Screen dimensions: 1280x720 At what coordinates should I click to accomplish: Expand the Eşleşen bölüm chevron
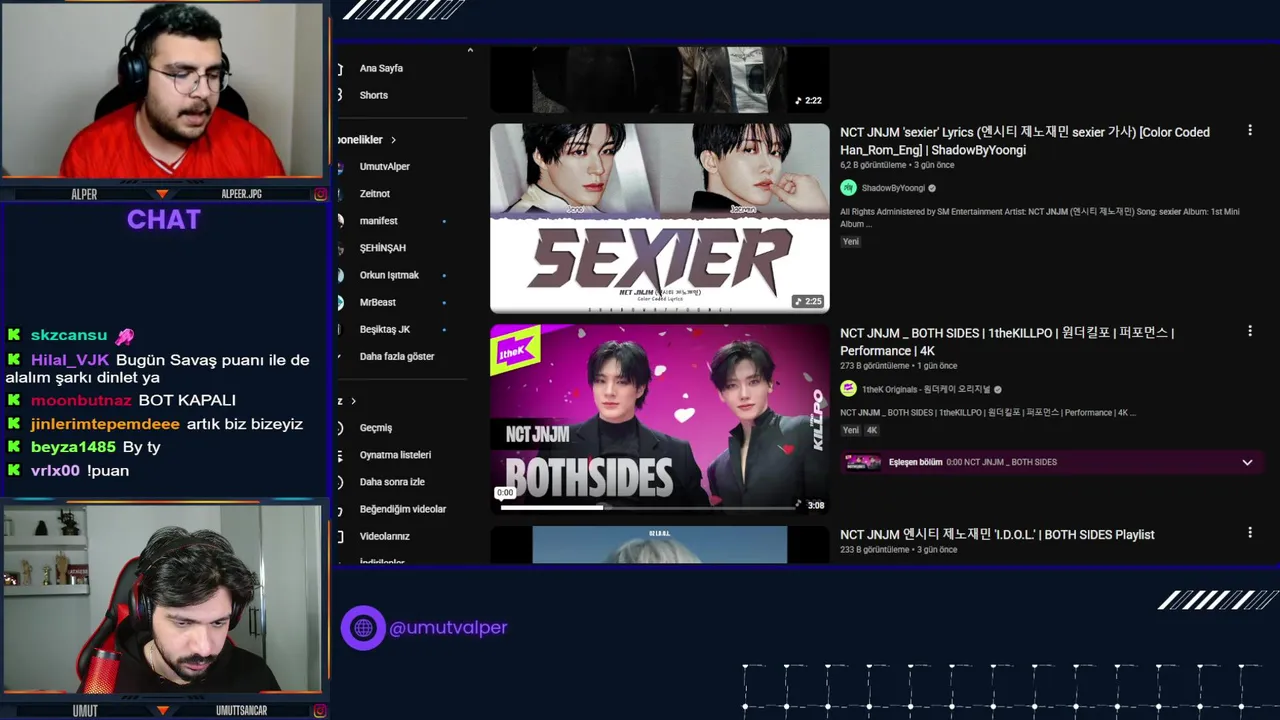point(1247,462)
